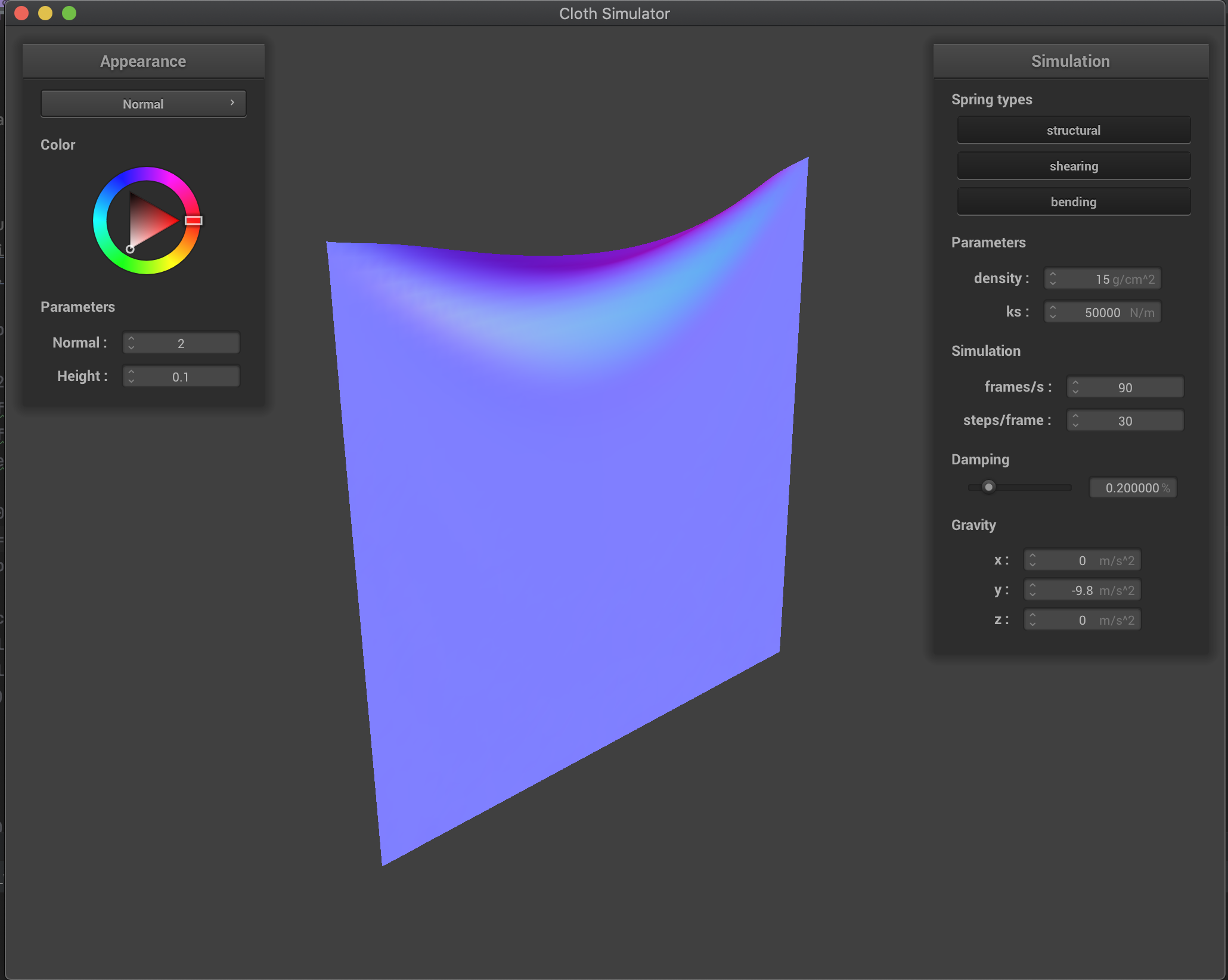
Task: Click the density stepper arrows
Action: [x=1053, y=278]
